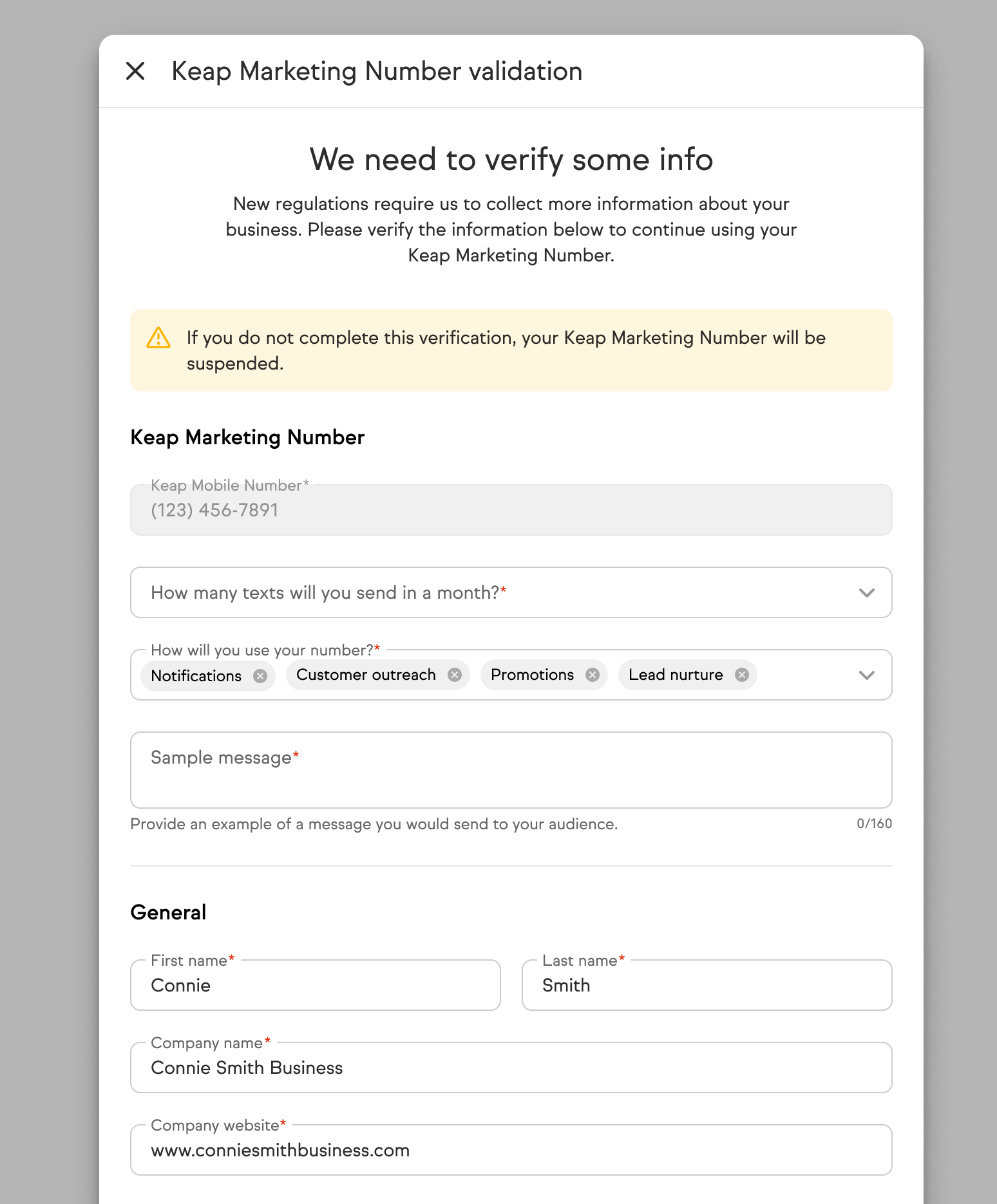Image resolution: width=997 pixels, height=1204 pixels.
Task: Open 'How many texts will you send' dropdown
Action: [511, 592]
